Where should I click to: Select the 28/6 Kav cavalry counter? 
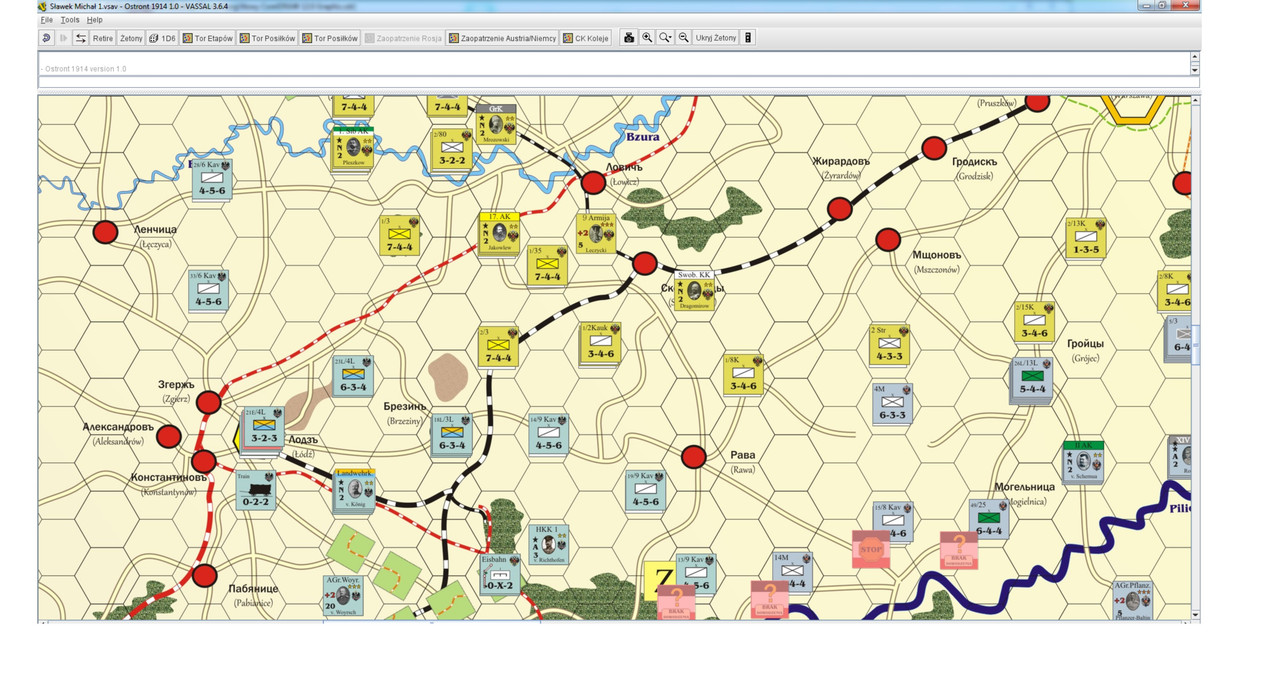coord(211,179)
